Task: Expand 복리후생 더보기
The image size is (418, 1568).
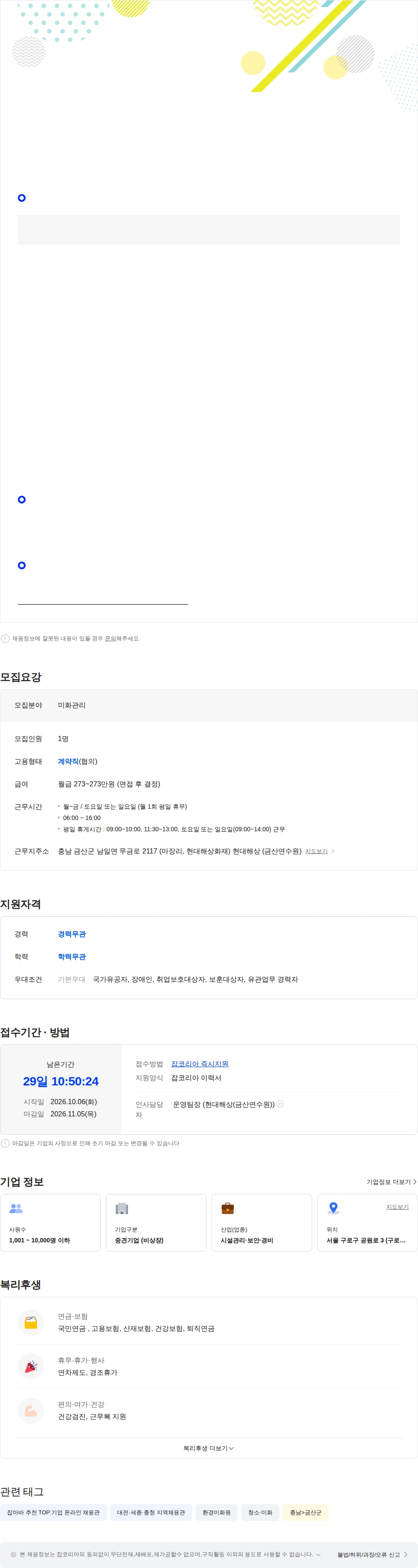Action: coord(209,1448)
